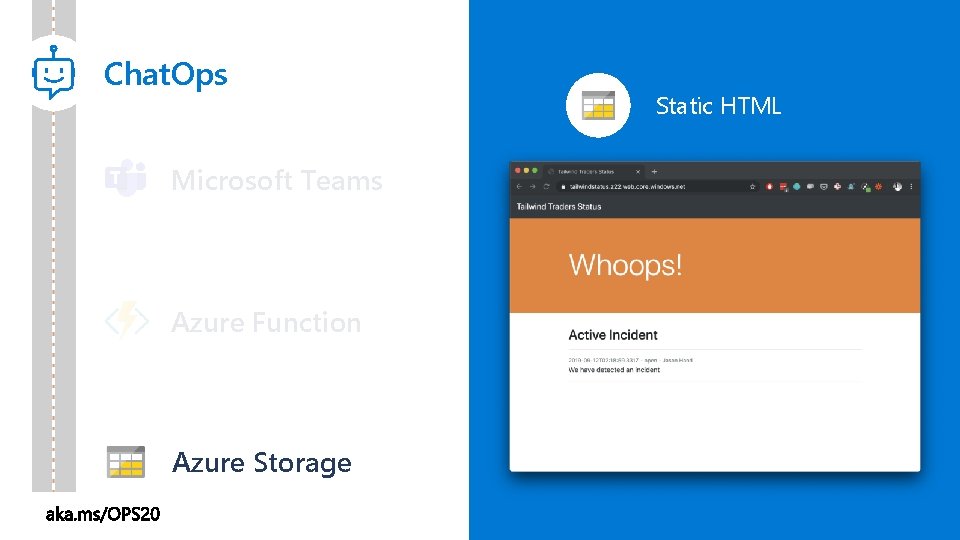This screenshot has height=540, width=960.
Task: Open the browser profile avatar
Action: [x=898, y=187]
